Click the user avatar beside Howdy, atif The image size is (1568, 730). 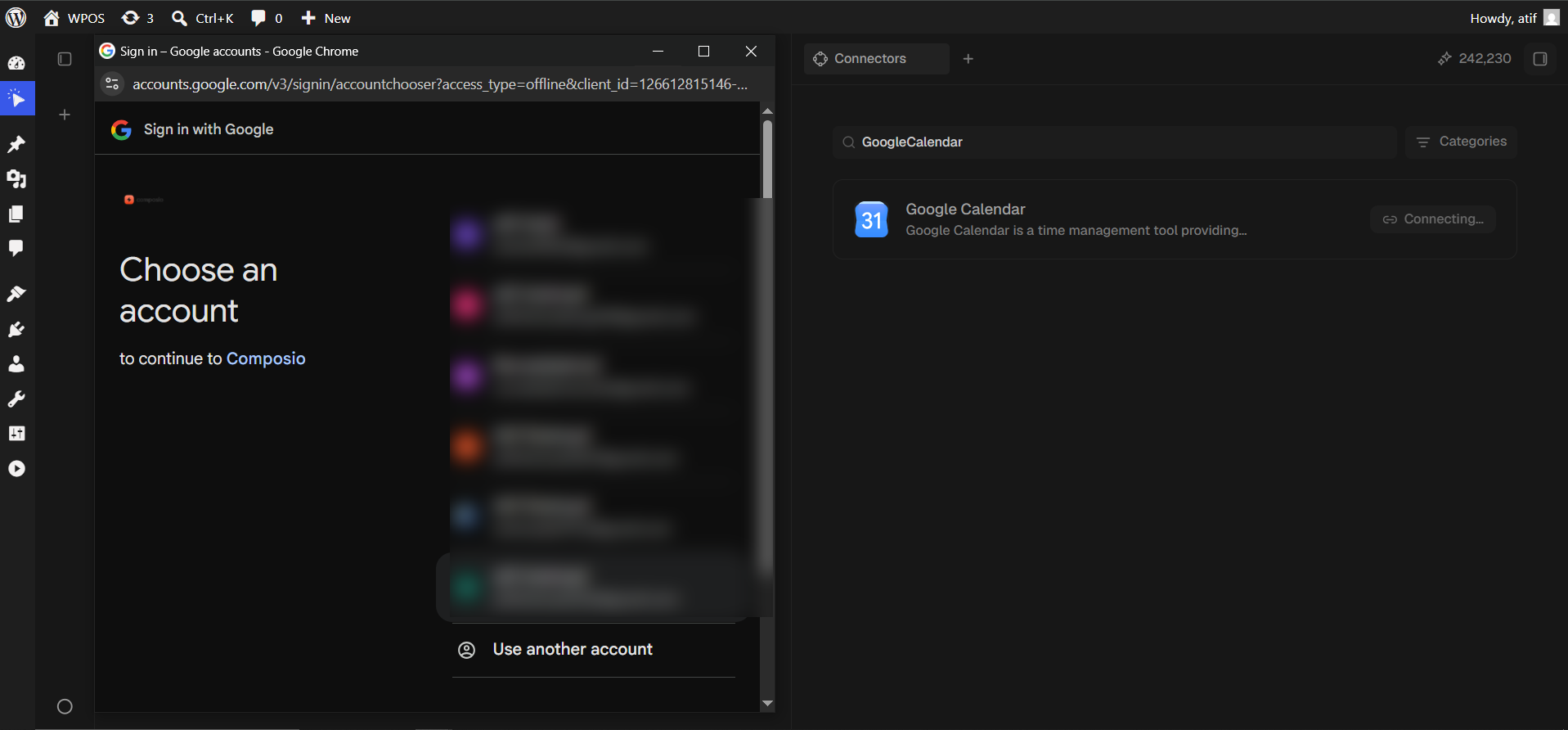(1552, 18)
